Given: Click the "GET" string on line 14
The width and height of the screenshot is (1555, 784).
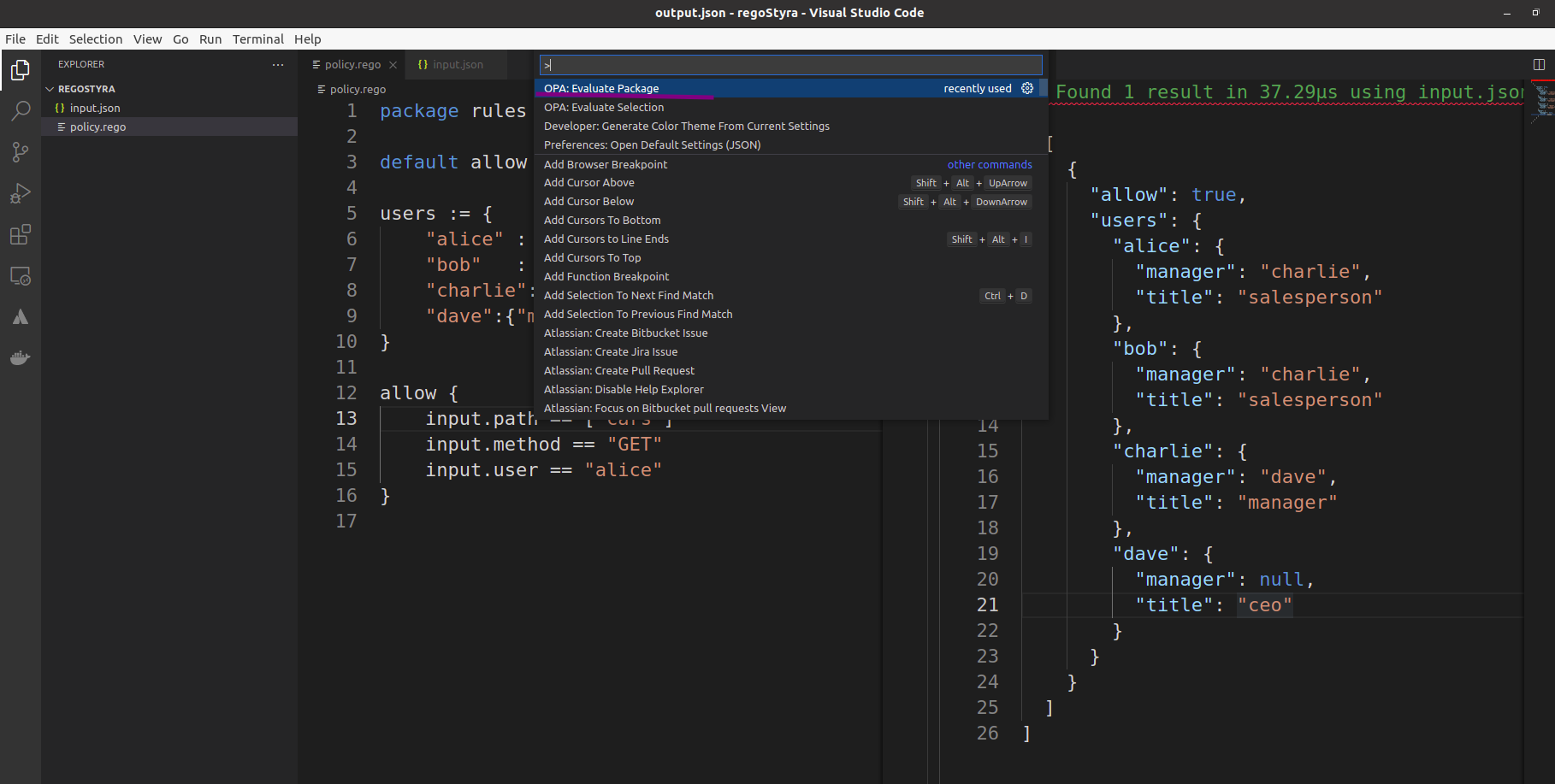Looking at the screenshot, I should pos(634,445).
